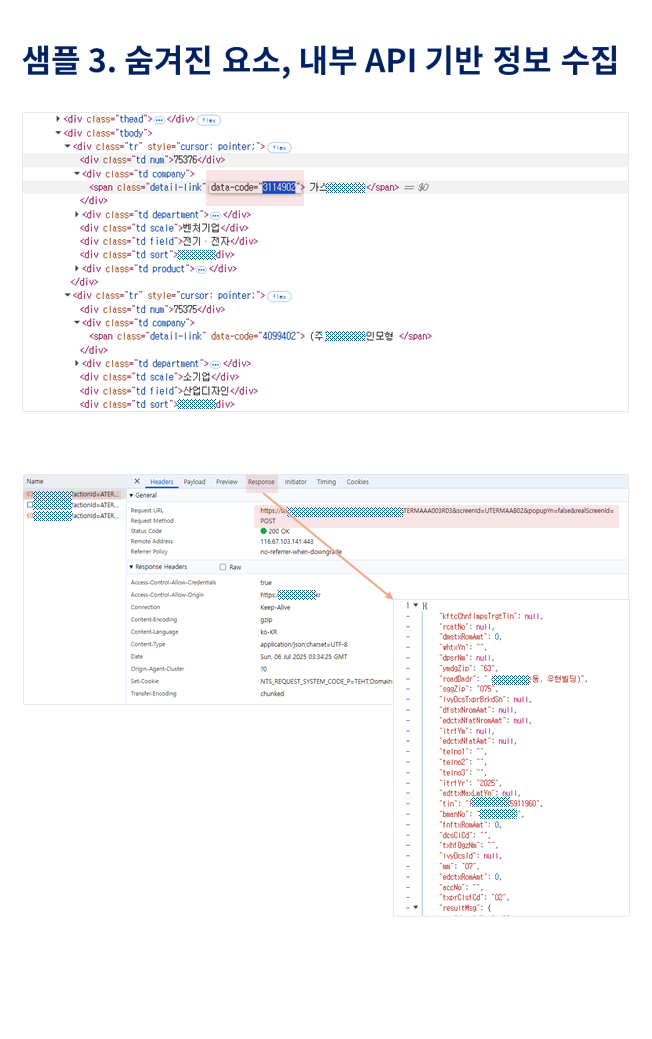This screenshot has height=1039, width=652.
Task: Expand the td product div ellipsis
Action: pyautogui.click(x=201, y=269)
